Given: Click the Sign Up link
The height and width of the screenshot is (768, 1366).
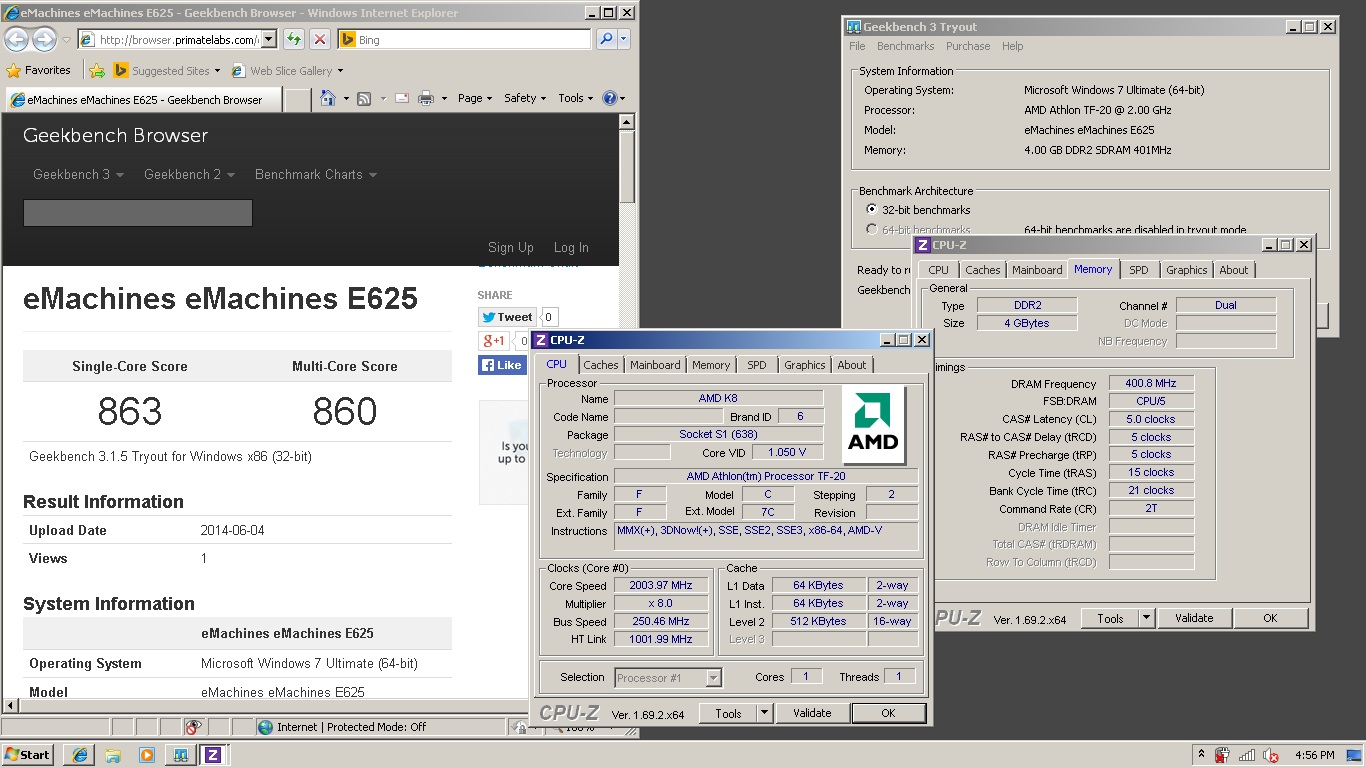Looking at the screenshot, I should click(x=511, y=247).
